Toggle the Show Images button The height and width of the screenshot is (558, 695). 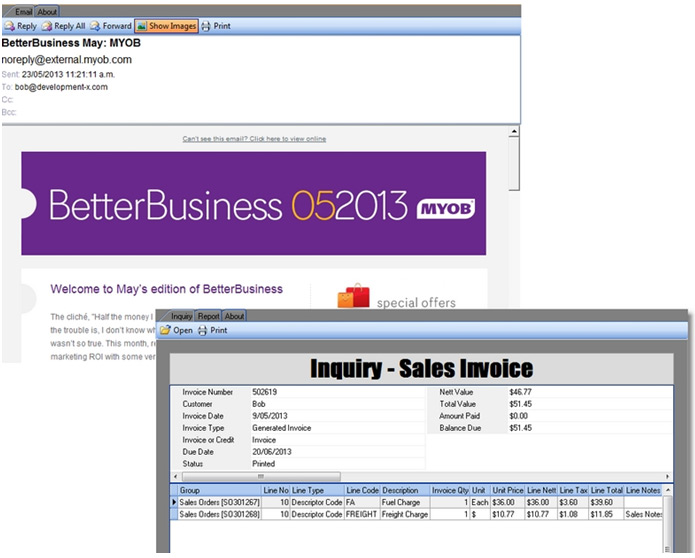[166, 26]
